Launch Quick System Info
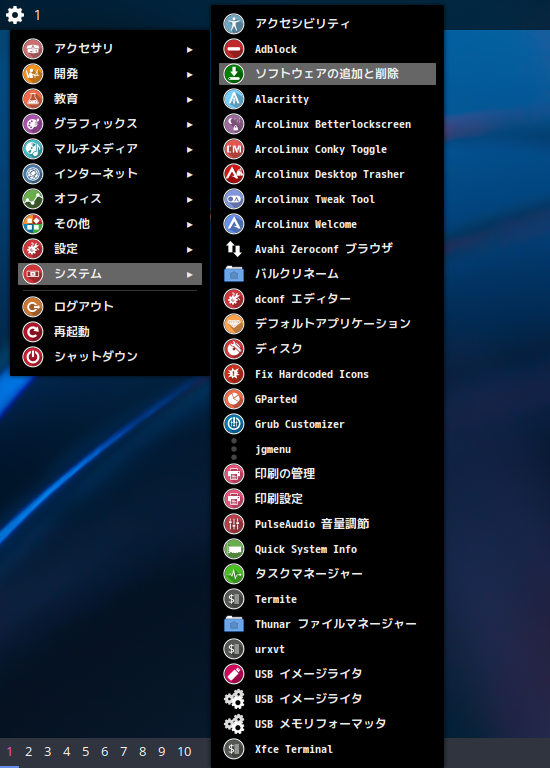This screenshot has height=768, width=550. 327,549
